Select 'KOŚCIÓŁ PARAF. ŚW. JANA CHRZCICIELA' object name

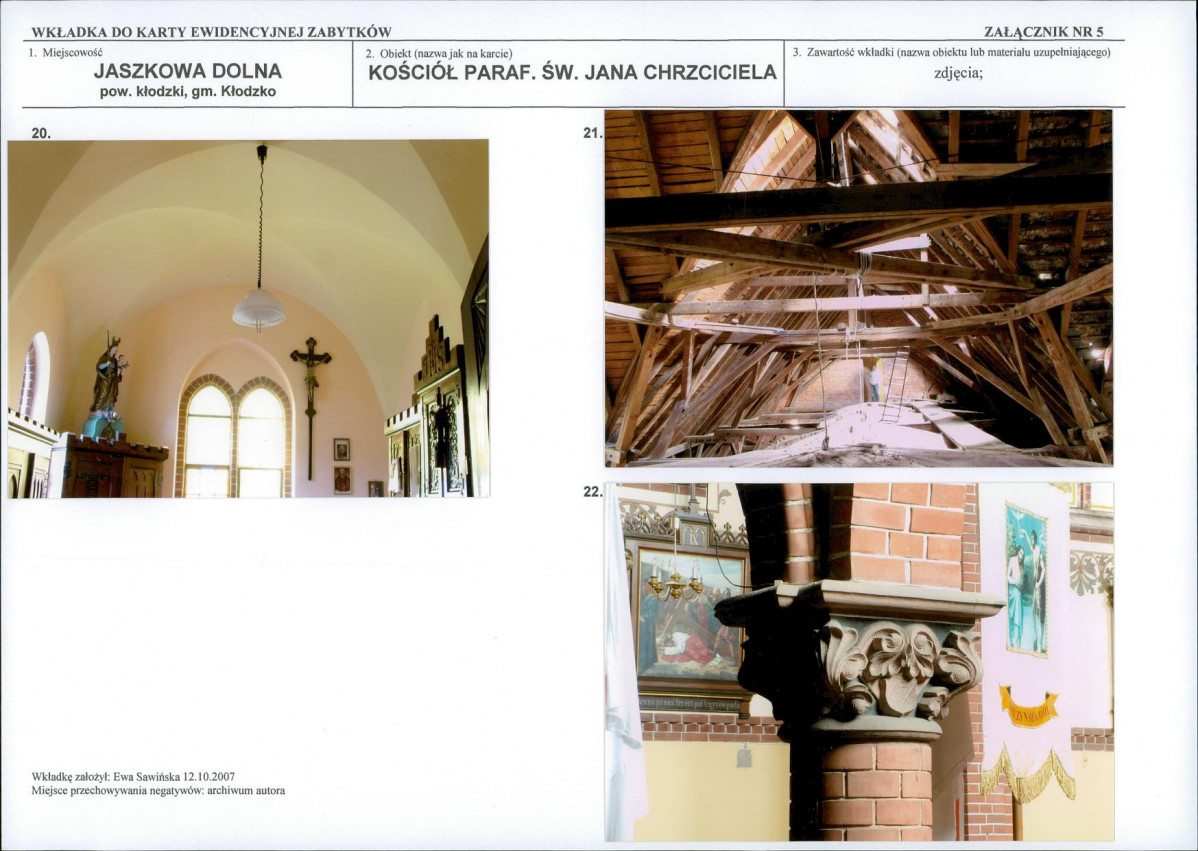pos(572,72)
